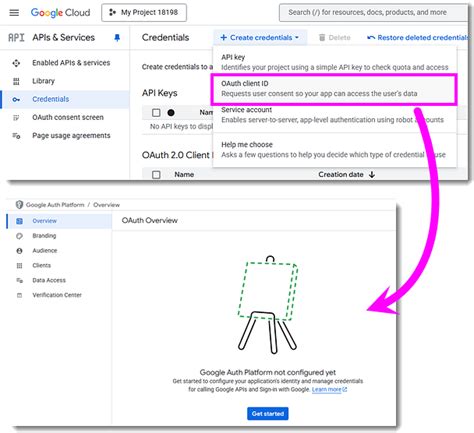Tick the API Keys select-all checkbox
The image size is (474, 433).
156,113
